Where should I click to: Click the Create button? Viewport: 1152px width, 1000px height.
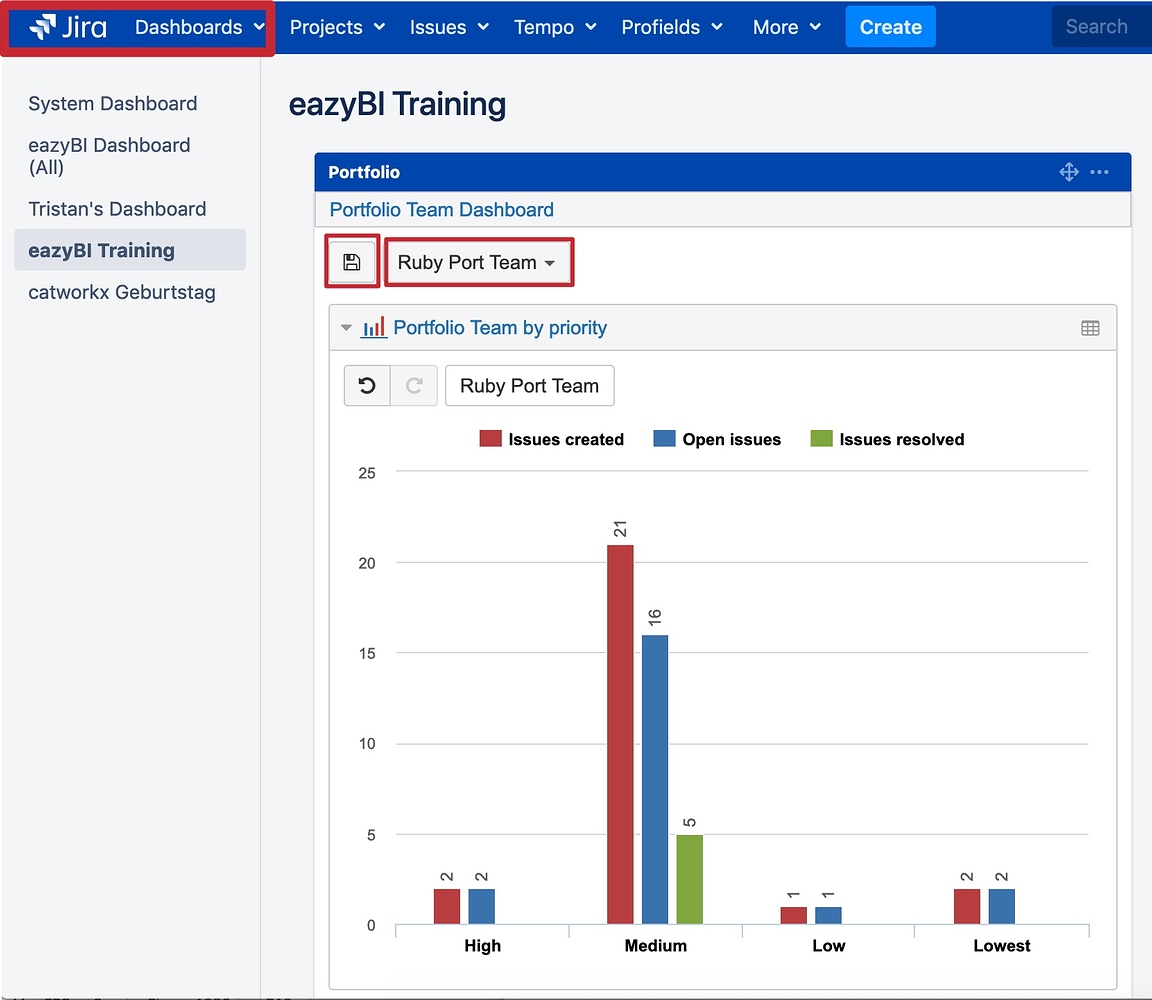pos(890,26)
